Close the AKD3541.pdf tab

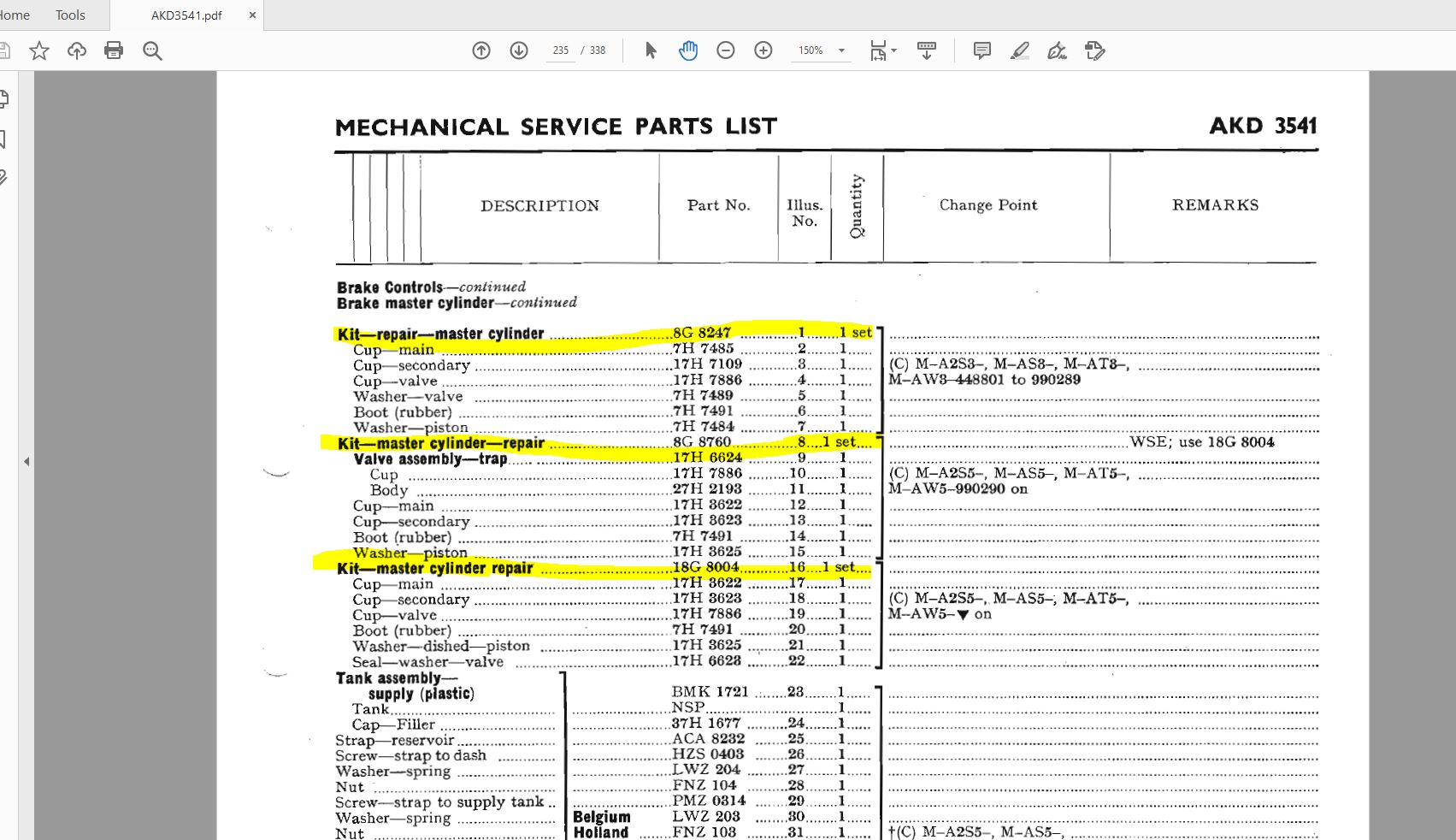click(252, 15)
